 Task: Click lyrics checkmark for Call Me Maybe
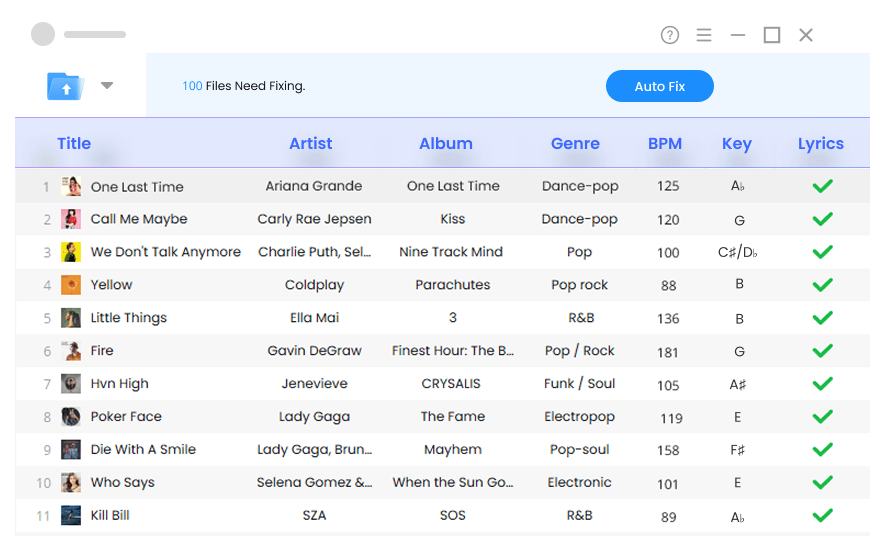pos(822,218)
